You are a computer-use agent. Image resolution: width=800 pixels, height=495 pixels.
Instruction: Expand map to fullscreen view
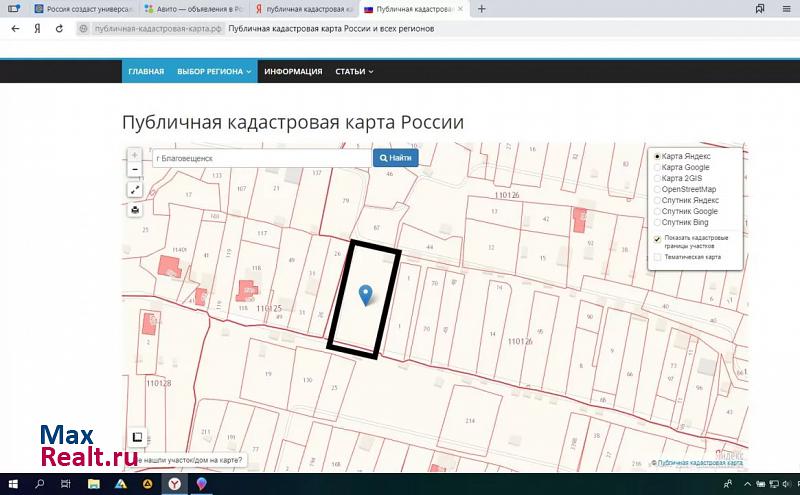(134, 190)
